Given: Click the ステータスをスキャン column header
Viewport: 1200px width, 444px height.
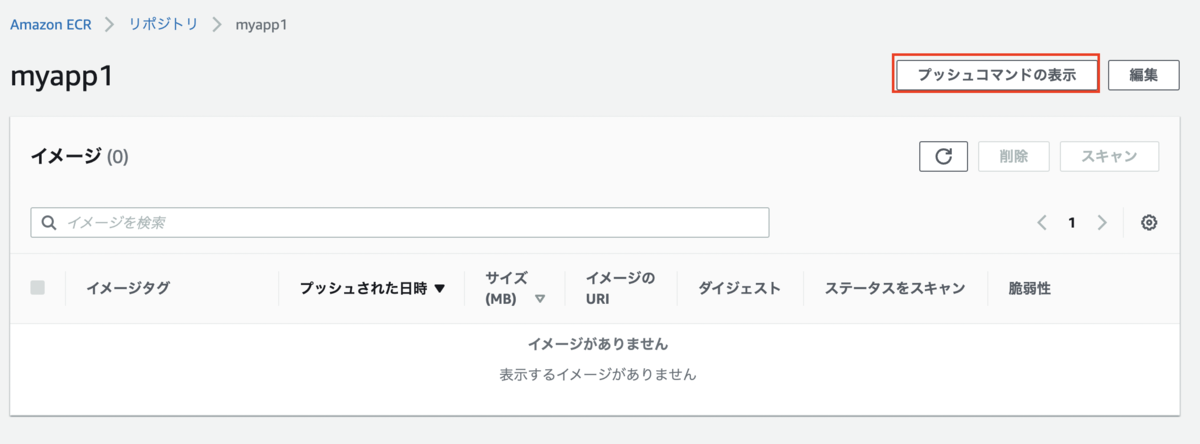Looking at the screenshot, I should pos(895,288).
